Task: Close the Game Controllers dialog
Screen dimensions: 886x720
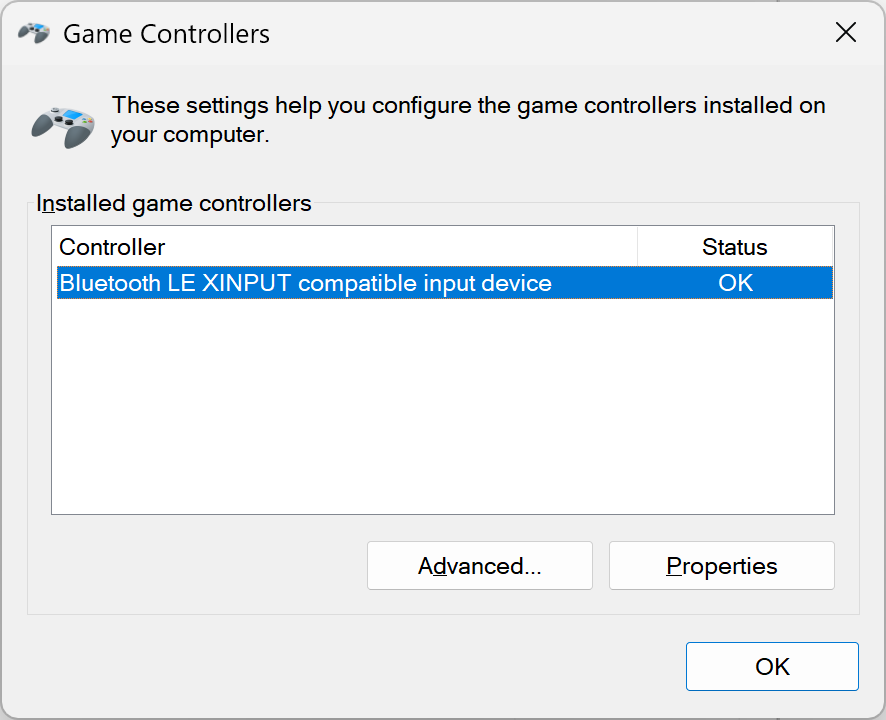Action: coord(845,32)
